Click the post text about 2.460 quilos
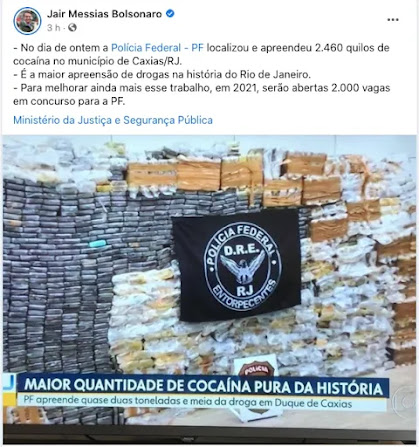This screenshot has width=419, height=447. click(201, 55)
